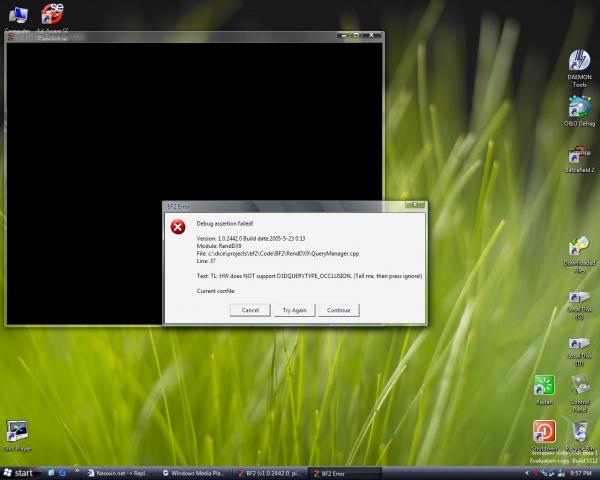
Task: Click Cancel in the BF2 Error dialog
Action: [x=250, y=310]
